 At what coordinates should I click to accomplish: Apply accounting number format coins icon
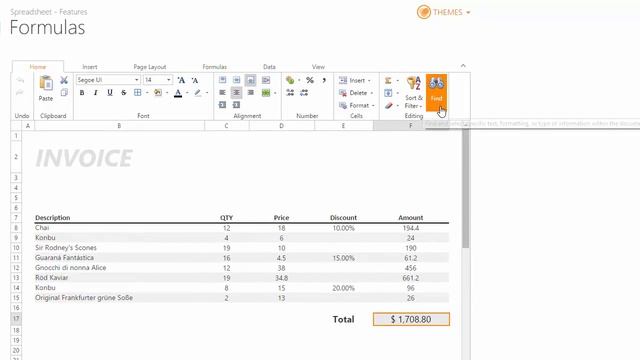click(290, 80)
